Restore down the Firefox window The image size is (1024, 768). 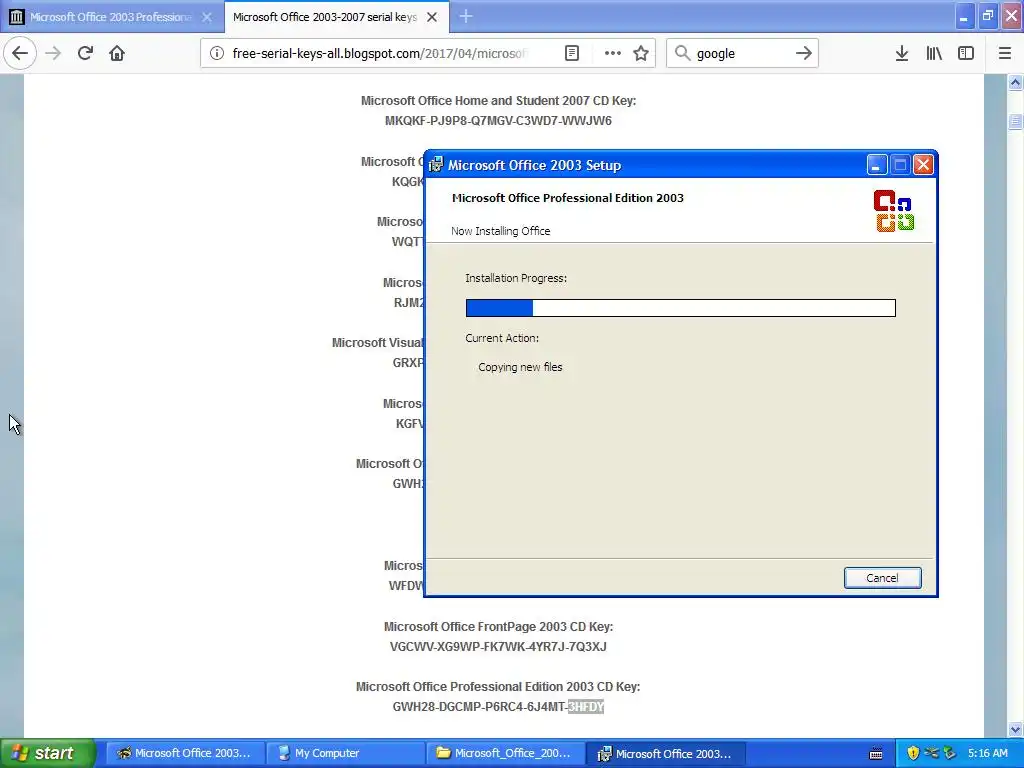[x=987, y=16]
